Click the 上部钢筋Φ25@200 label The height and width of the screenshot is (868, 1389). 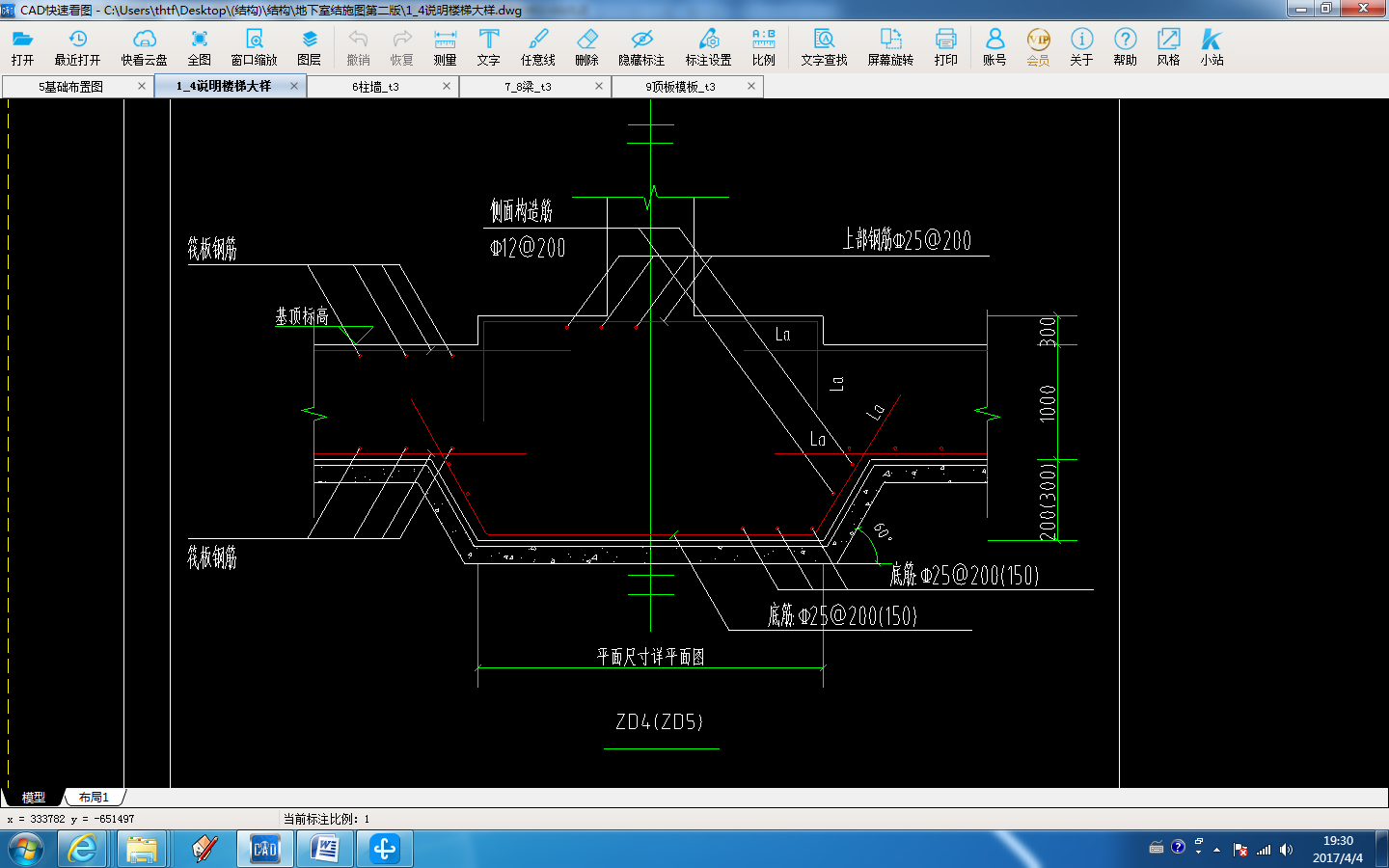coord(907,240)
